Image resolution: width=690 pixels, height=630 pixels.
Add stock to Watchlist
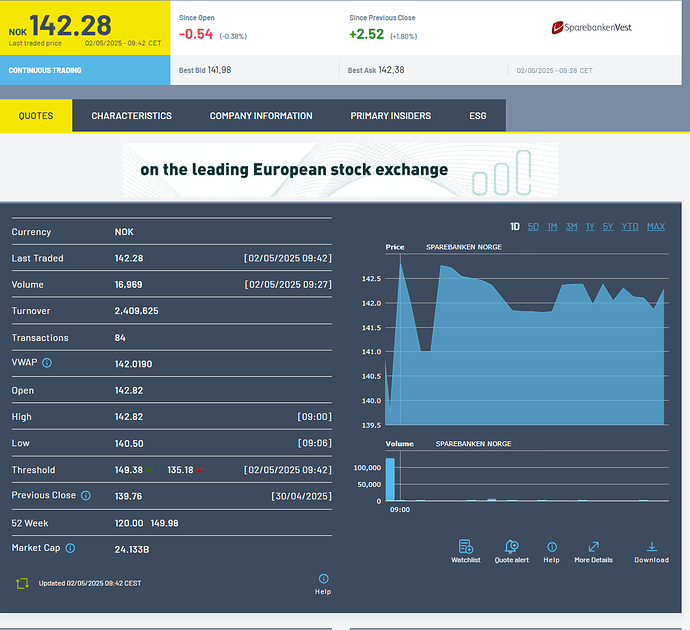[466, 551]
